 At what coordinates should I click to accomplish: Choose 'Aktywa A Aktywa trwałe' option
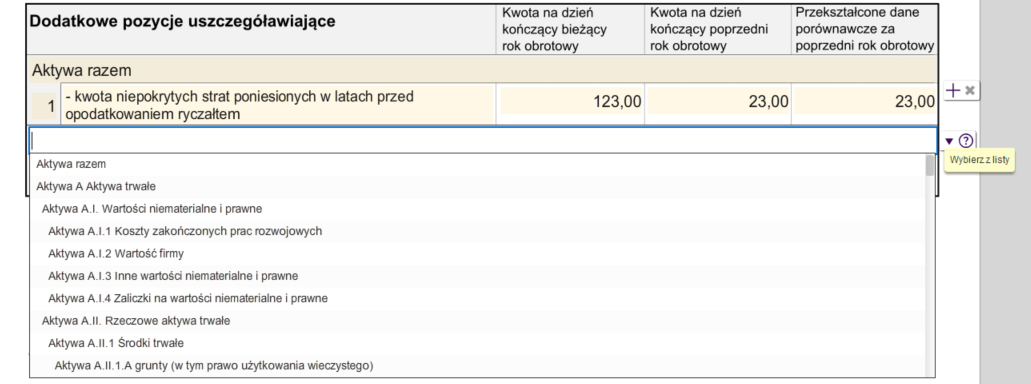(x=477, y=187)
